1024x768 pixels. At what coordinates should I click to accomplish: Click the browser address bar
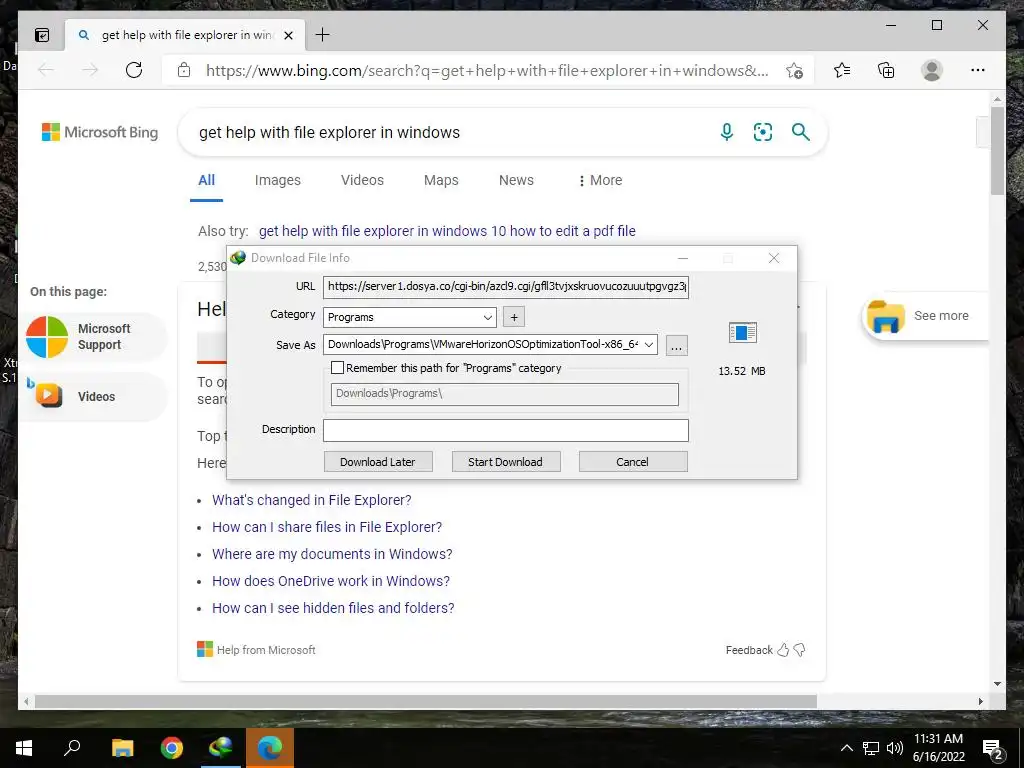[487, 71]
